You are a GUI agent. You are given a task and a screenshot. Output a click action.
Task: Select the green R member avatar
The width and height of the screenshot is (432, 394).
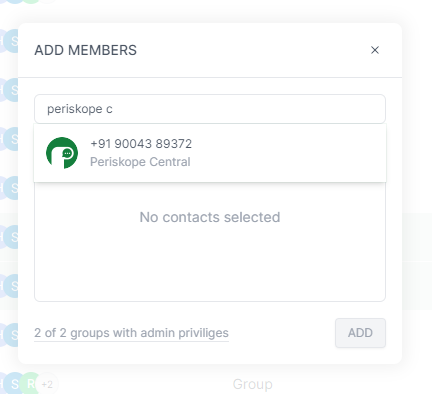[x=30, y=384]
